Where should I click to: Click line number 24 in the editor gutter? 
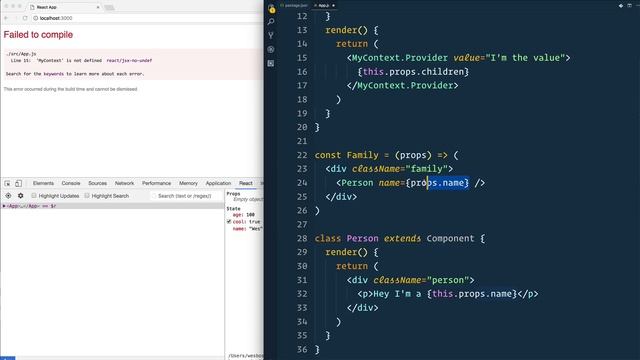pyautogui.click(x=302, y=183)
